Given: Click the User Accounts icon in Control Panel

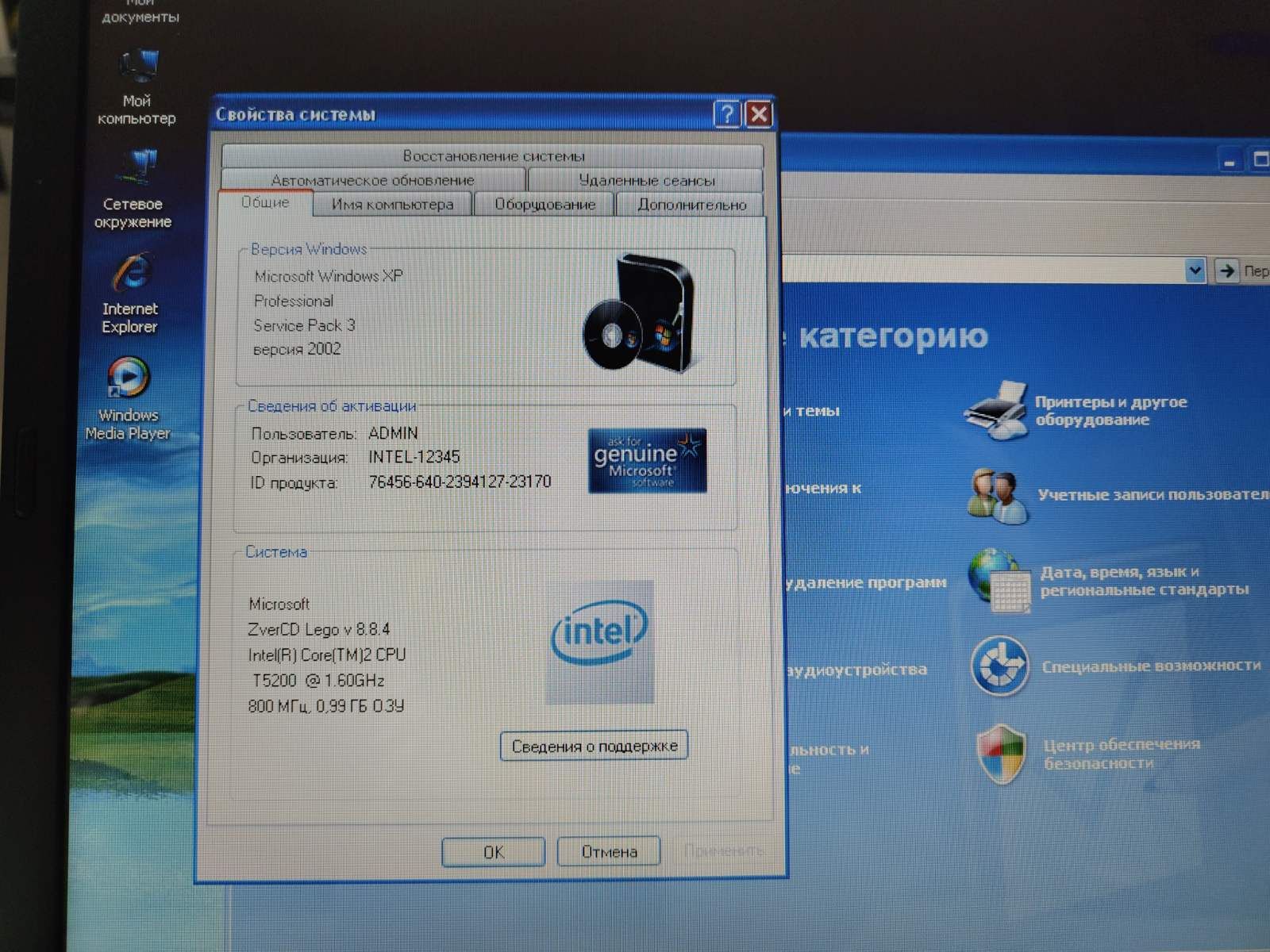Looking at the screenshot, I should tap(997, 495).
